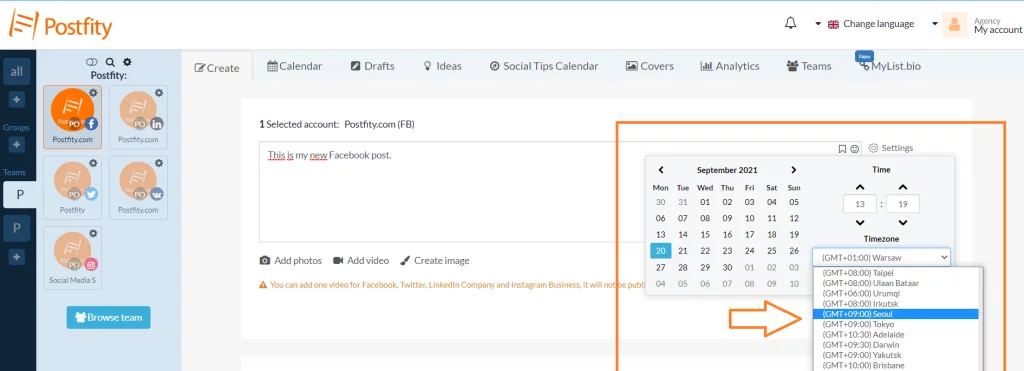Open gear settings on LinkedIn account card

[159, 93]
